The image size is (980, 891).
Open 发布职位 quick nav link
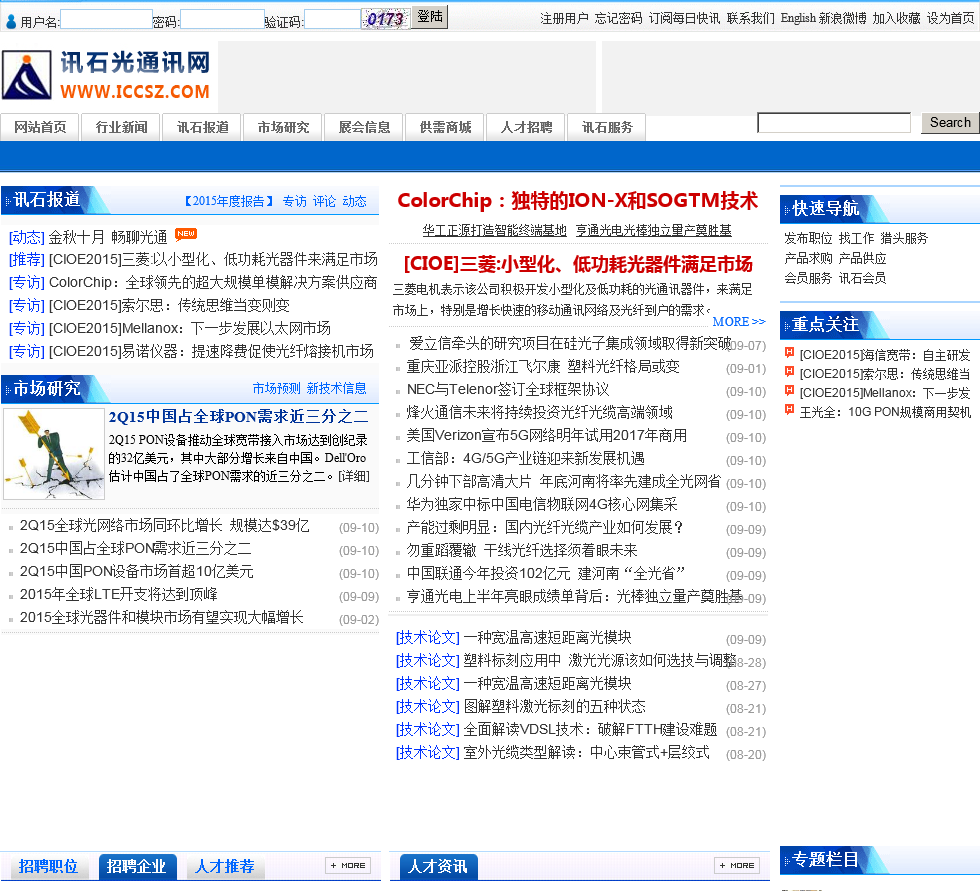[808, 239]
